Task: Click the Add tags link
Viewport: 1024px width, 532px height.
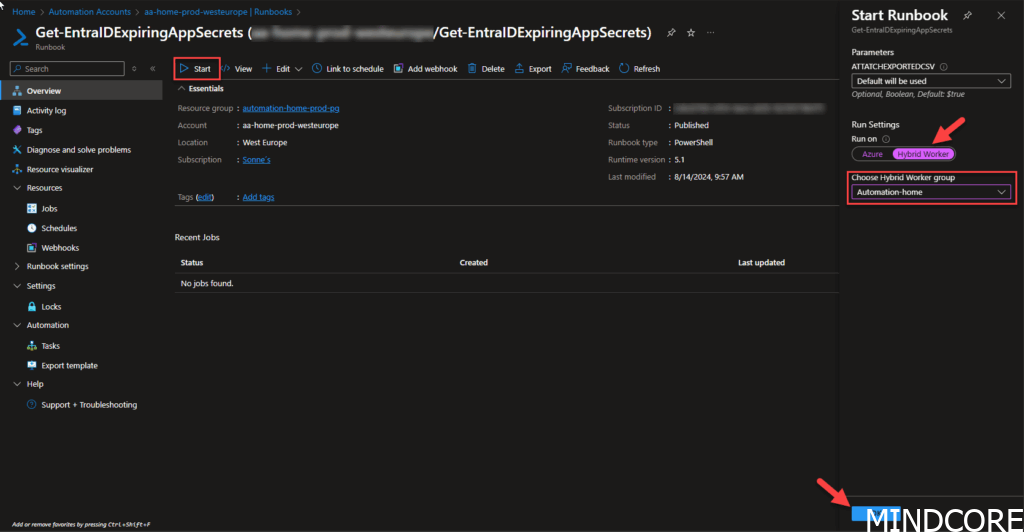Action: coord(258,197)
